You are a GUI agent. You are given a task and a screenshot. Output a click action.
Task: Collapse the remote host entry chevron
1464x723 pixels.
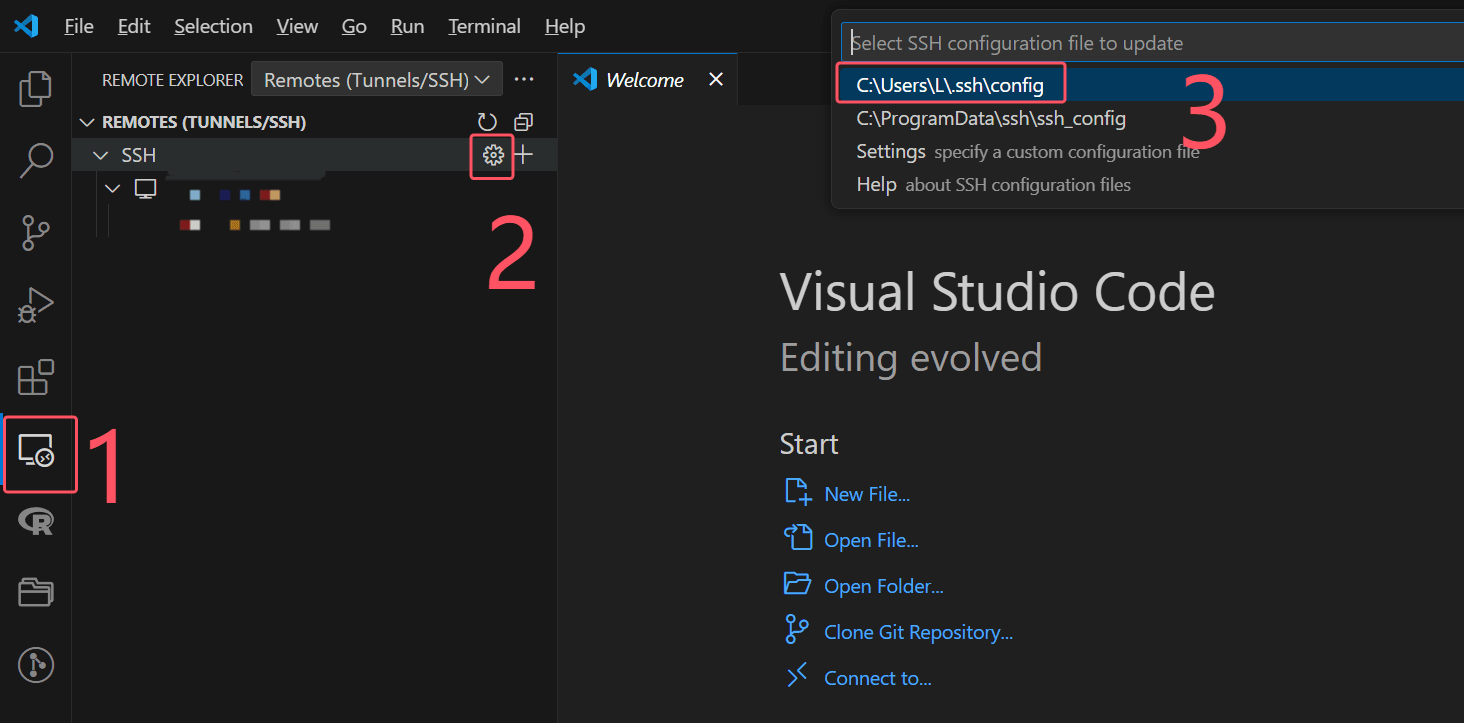(112, 189)
